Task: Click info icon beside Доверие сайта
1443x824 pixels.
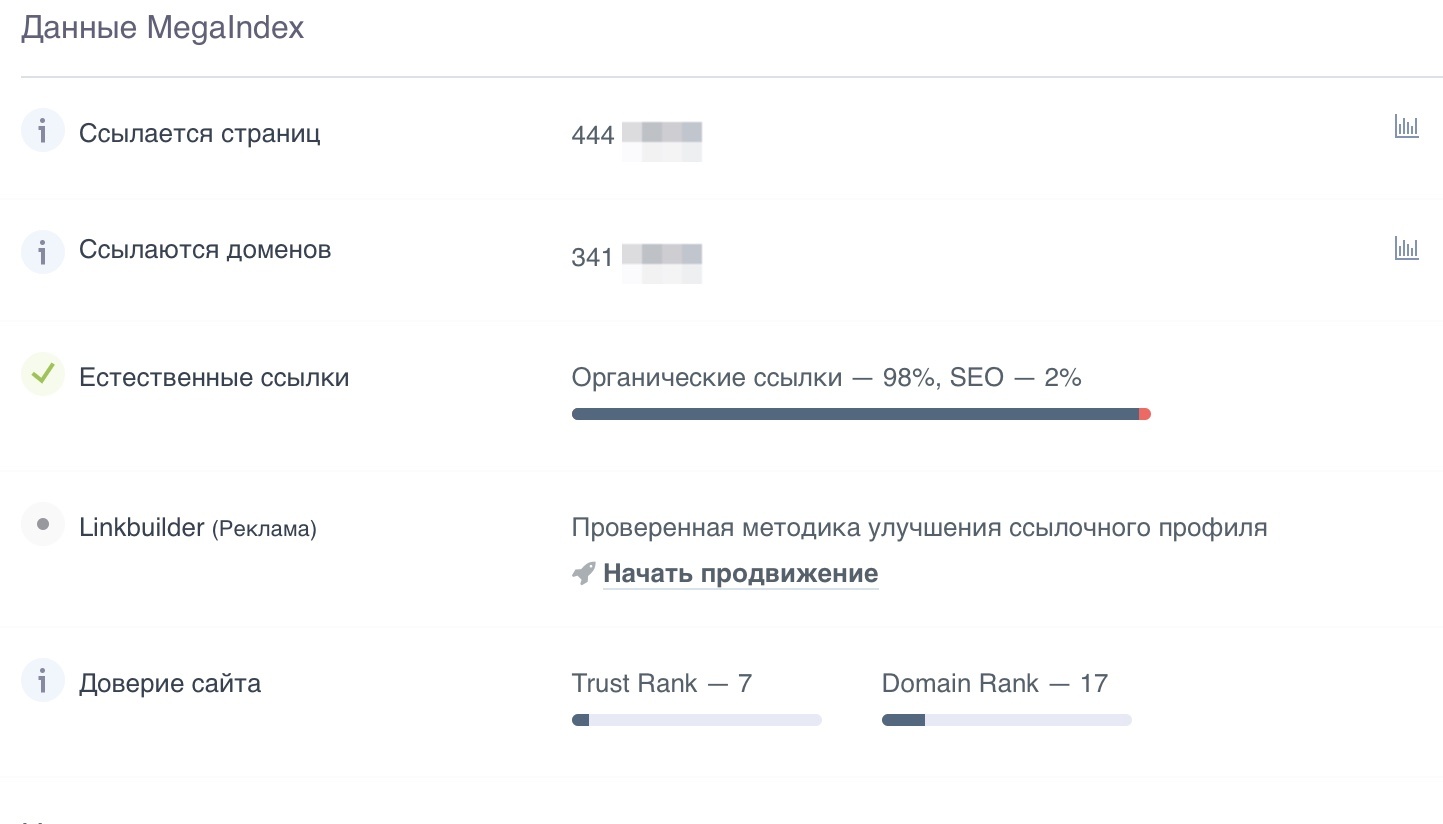Action: click(42, 682)
